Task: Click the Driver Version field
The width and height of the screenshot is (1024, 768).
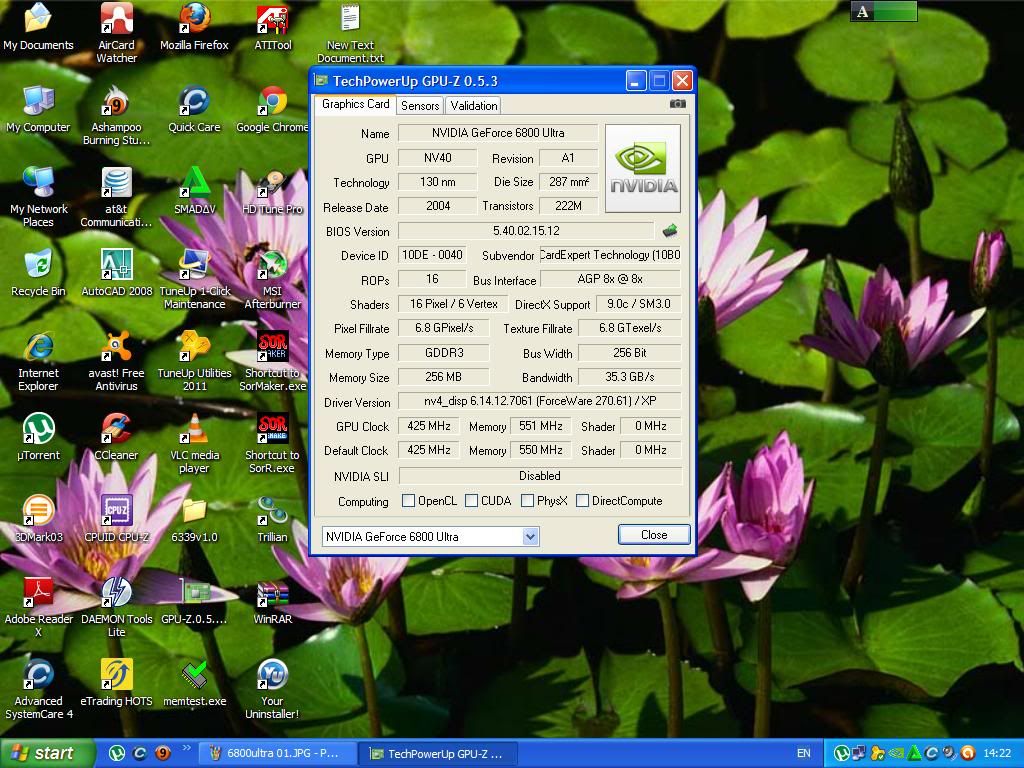Action: point(539,401)
